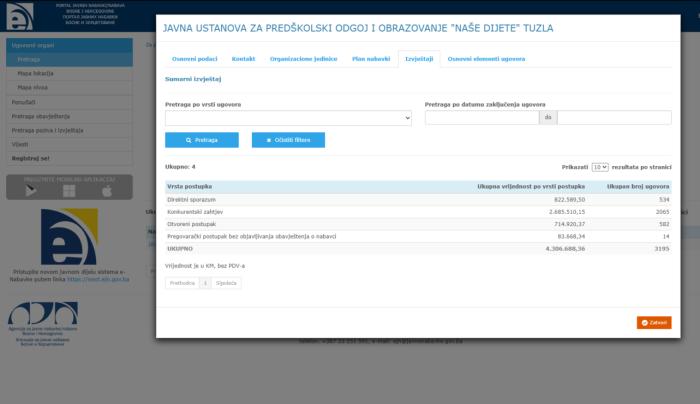The image size is (700, 404).
Task: Click Ukupna vrijednost po vrsti postupka header
Action: tap(531, 186)
